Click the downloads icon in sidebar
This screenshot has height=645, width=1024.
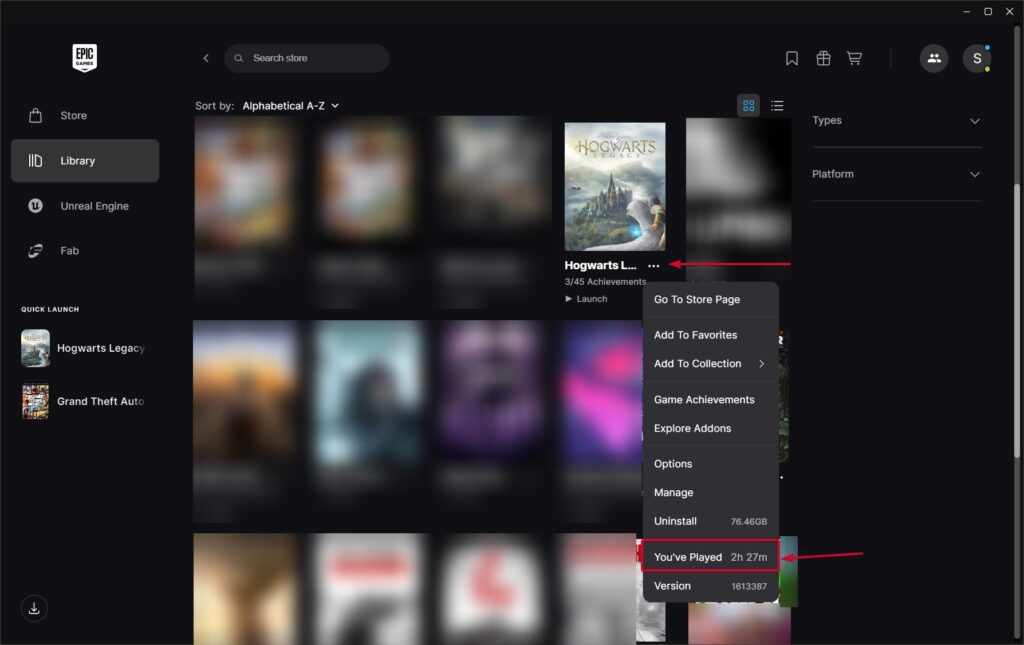(34, 608)
